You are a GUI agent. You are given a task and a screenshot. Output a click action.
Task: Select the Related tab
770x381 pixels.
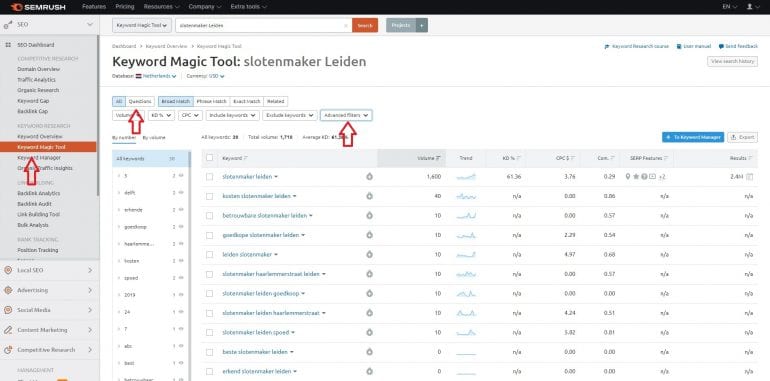pos(275,102)
